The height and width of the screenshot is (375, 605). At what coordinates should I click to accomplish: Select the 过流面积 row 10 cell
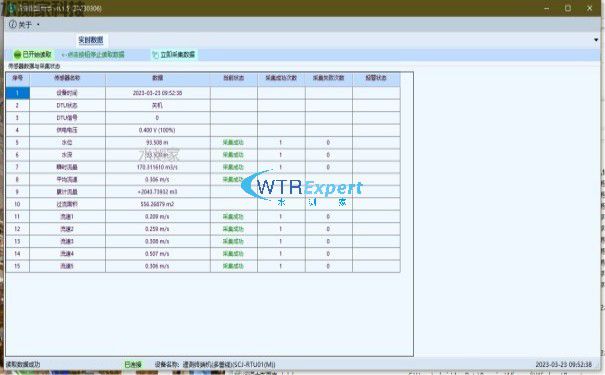point(67,204)
